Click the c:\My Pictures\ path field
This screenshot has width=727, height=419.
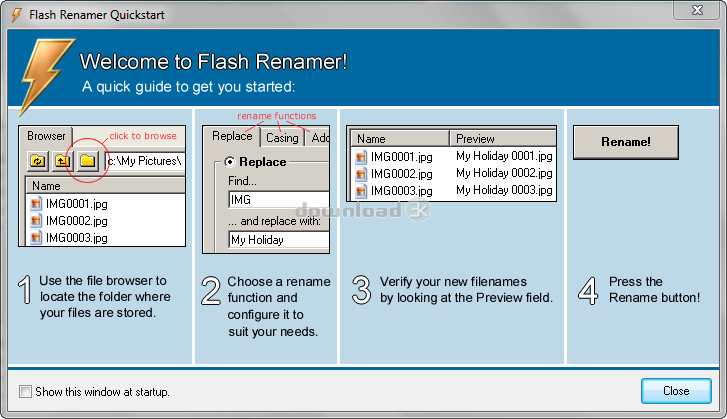pos(145,161)
